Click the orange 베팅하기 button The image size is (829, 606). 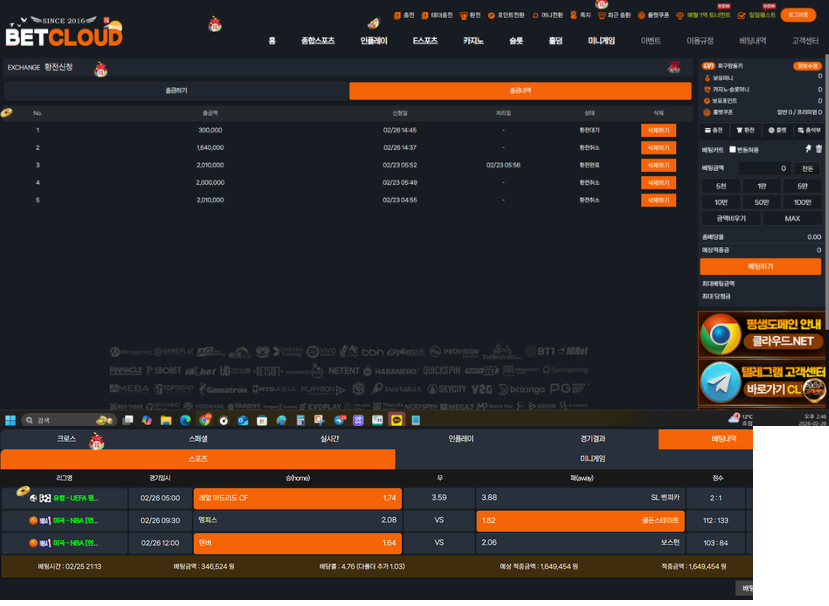coord(760,267)
